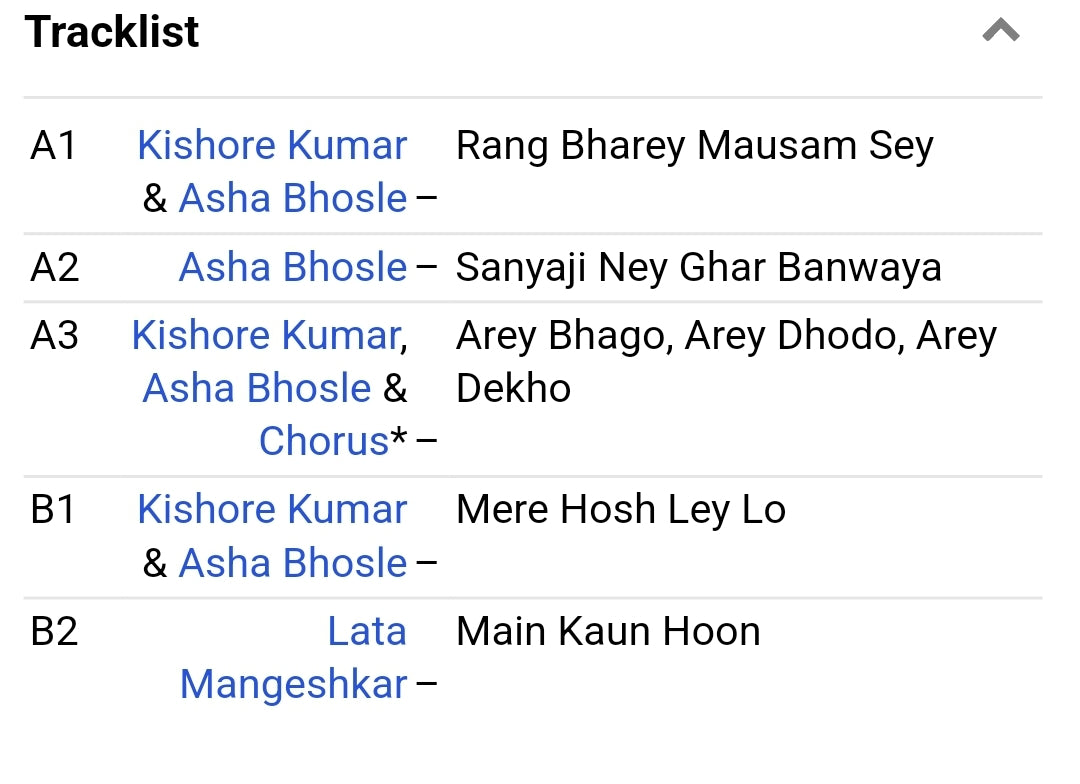Collapse the Tracklist section with the chevron
The image size is (1080, 784).
(1000, 32)
